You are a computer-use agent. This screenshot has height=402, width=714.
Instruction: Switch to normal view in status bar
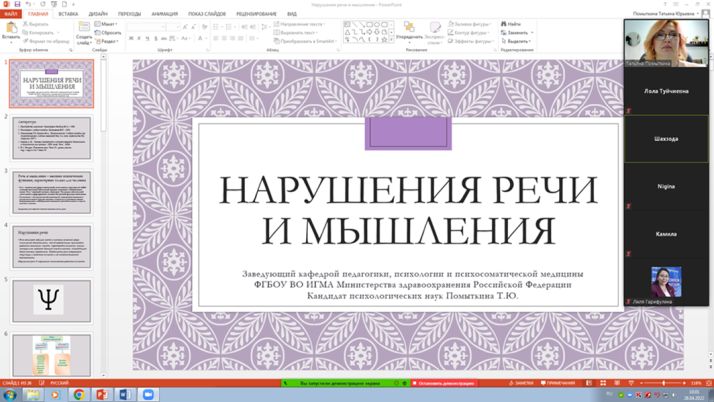[589, 383]
